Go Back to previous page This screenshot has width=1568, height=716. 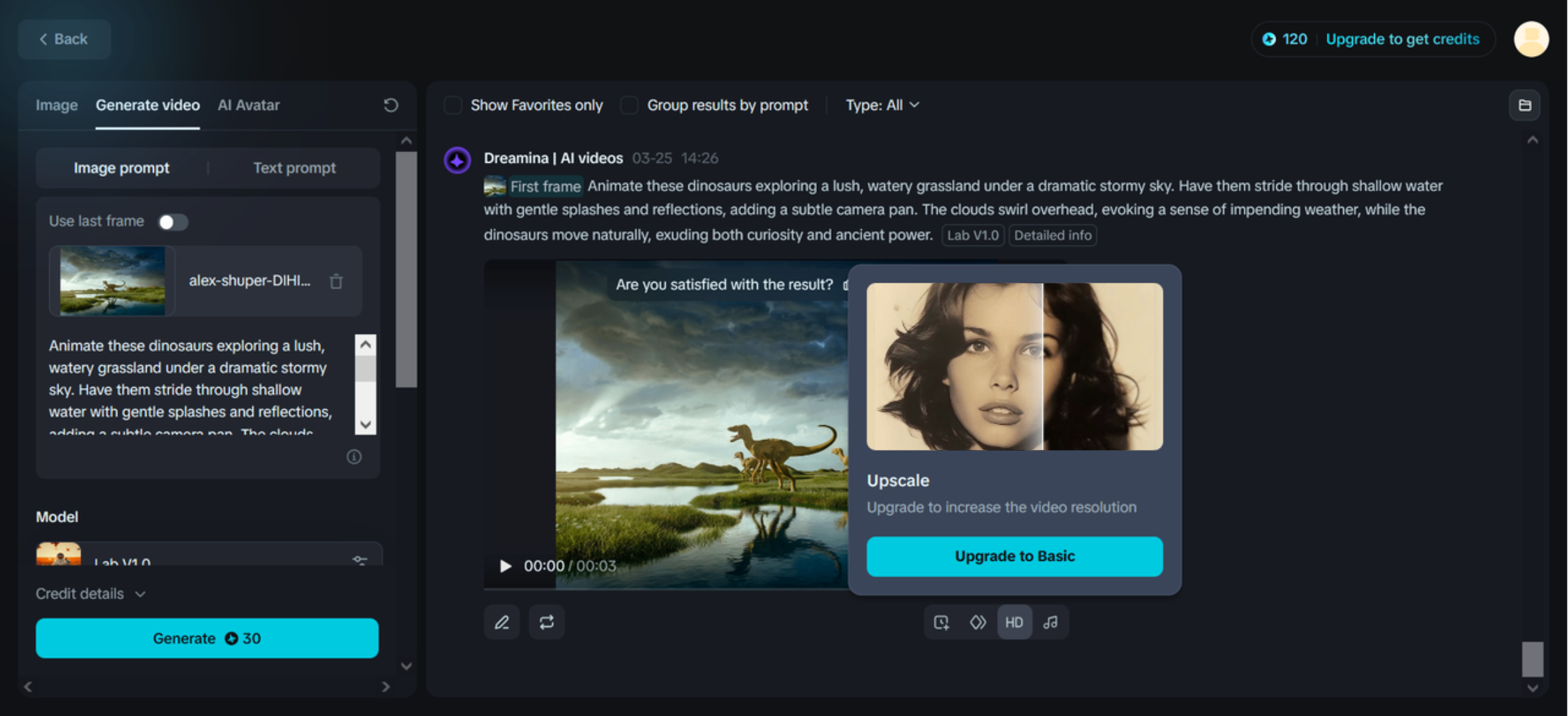point(64,39)
